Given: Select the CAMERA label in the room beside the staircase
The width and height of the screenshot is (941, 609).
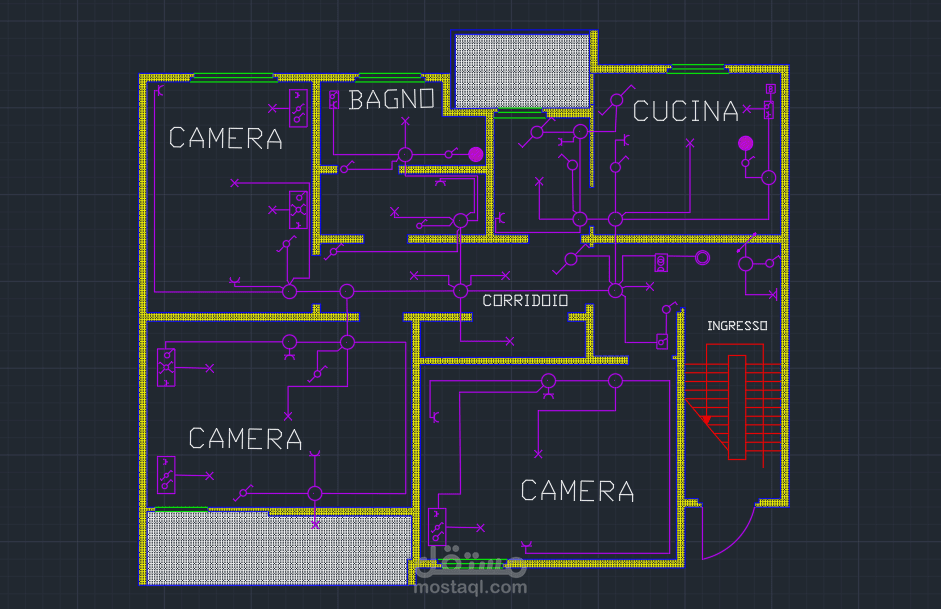Looking at the screenshot, I should coord(577,491).
